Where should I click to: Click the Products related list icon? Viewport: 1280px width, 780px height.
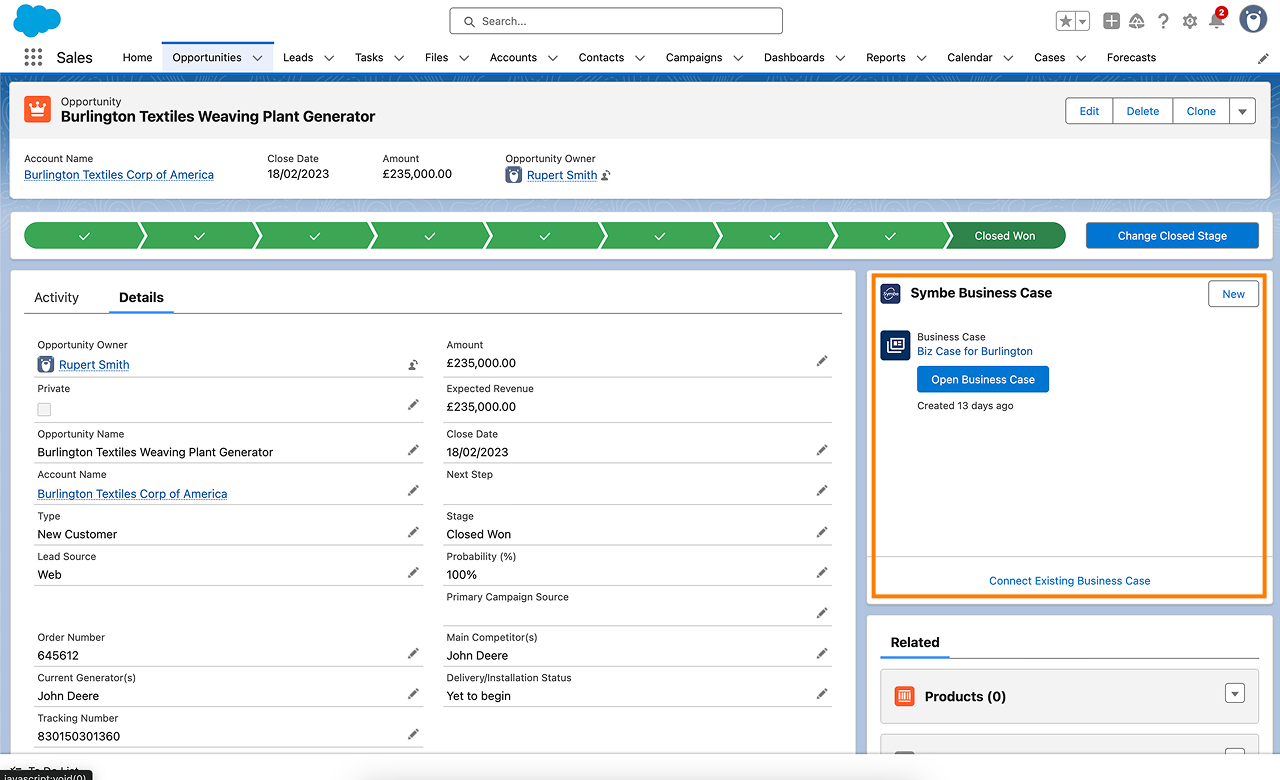[x=904, y=696]
